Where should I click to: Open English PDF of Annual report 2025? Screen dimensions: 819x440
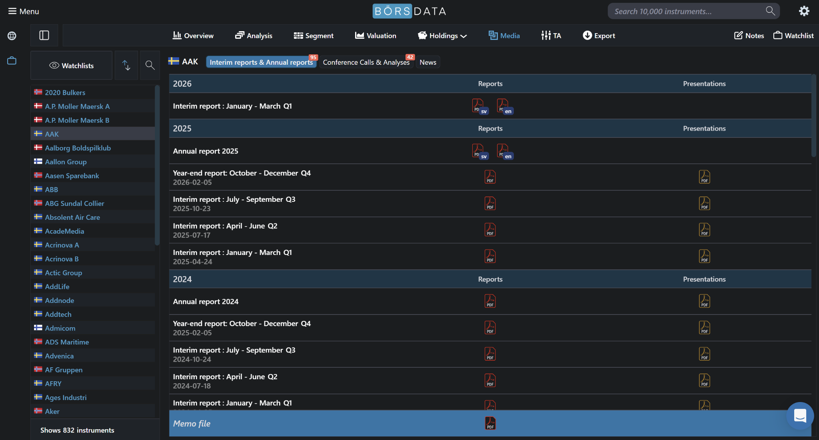[x=504, y=151]
